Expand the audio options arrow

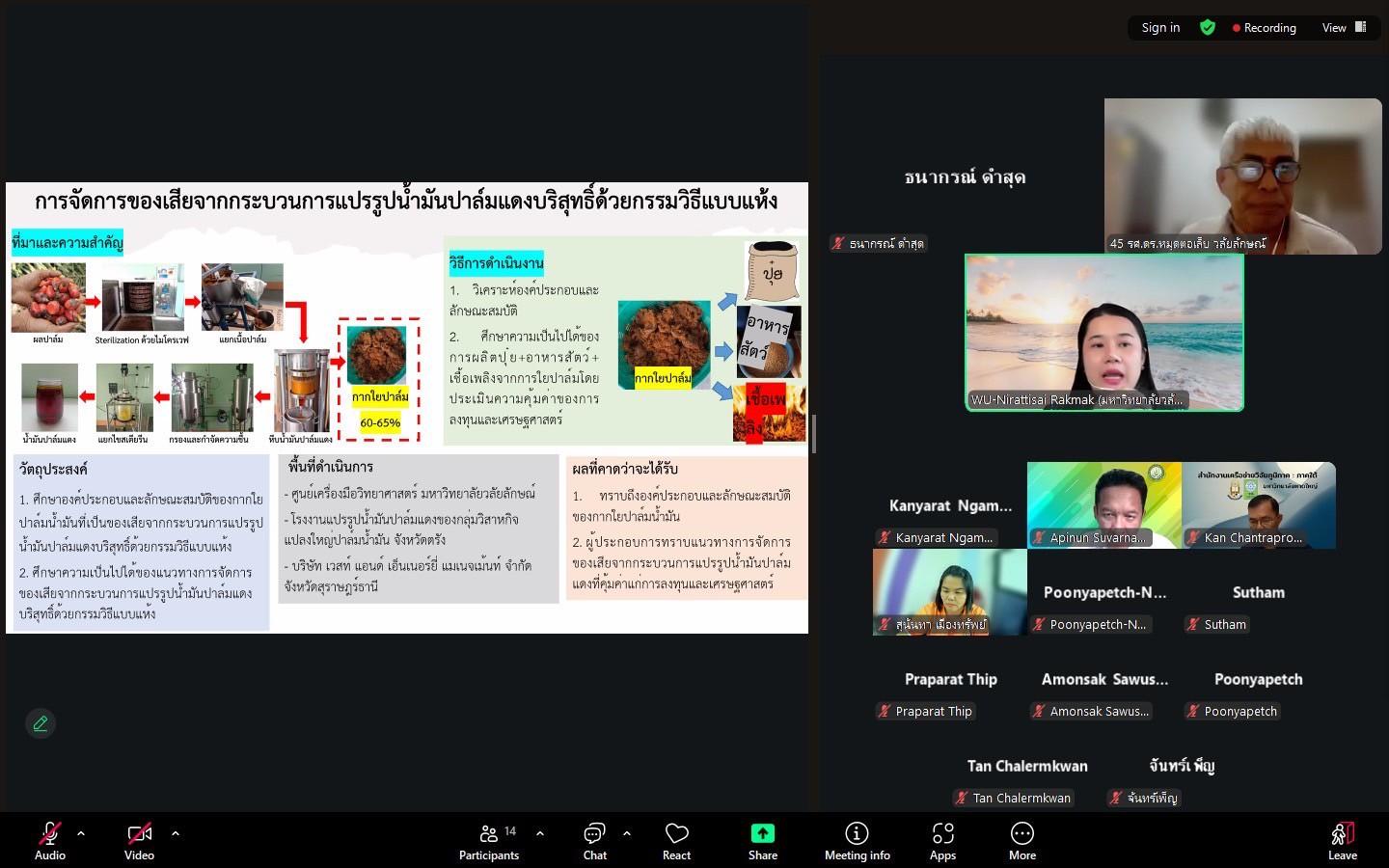tap(81, 833)
